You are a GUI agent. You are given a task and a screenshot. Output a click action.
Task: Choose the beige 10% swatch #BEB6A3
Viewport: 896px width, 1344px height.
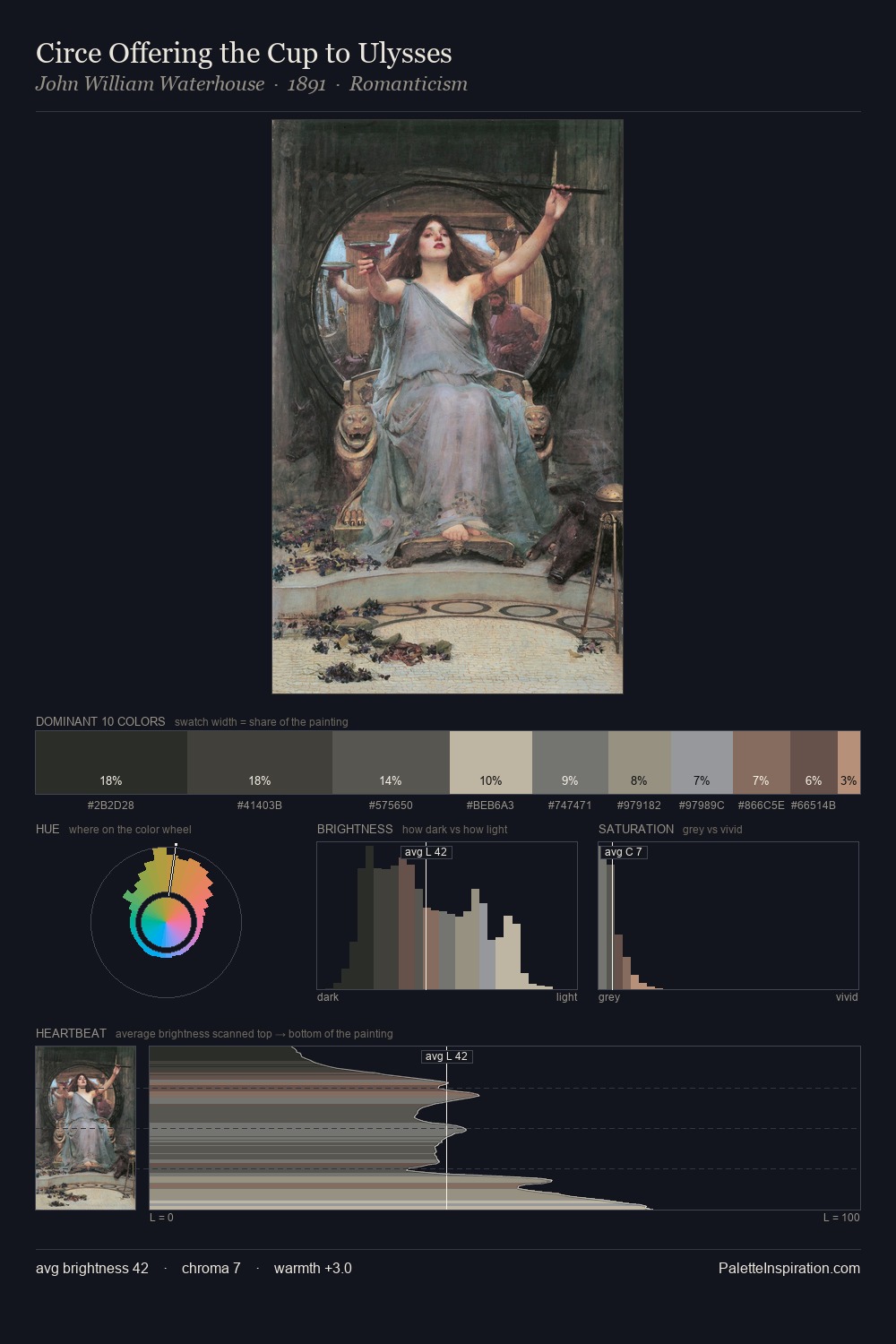pos(491,762)
